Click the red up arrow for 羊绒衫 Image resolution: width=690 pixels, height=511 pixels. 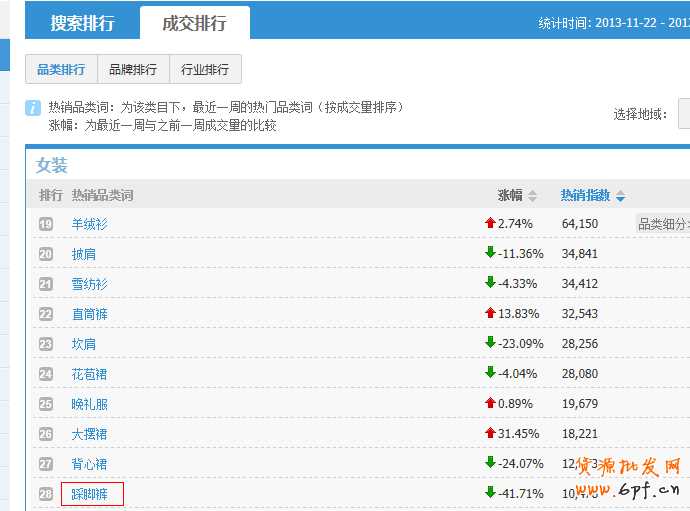[490, 223]
